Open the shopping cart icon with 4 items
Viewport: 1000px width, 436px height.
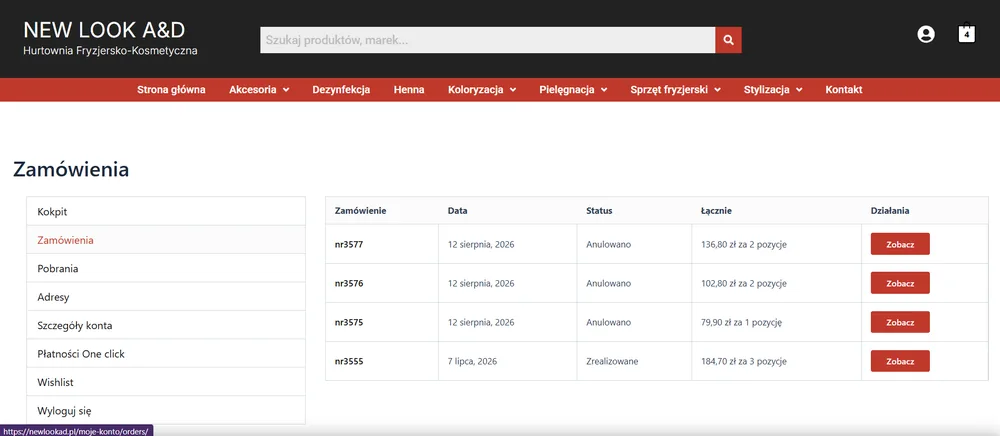pos(967,33)
